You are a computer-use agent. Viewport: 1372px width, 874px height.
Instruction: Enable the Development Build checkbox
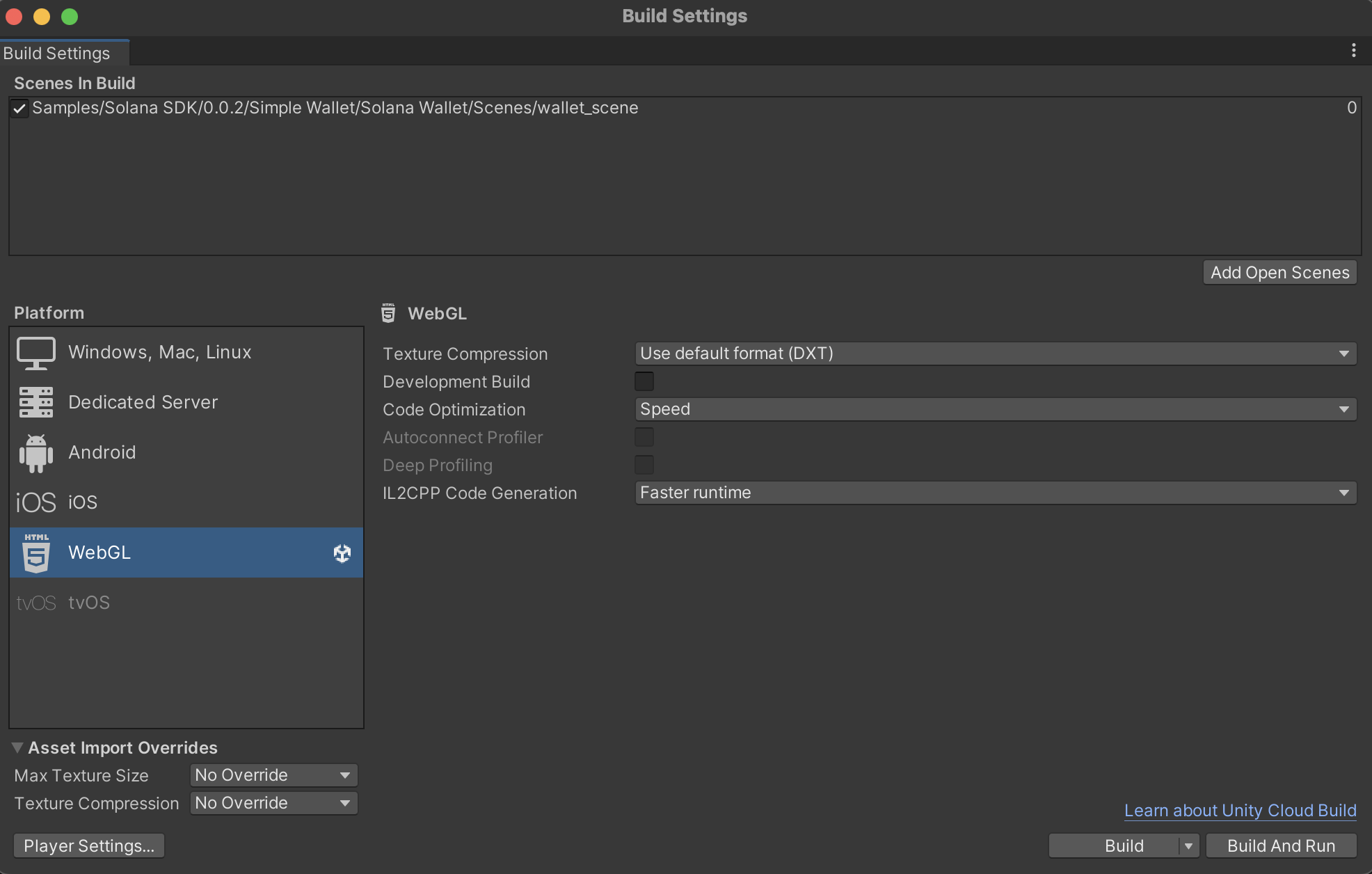pos(644,381)
